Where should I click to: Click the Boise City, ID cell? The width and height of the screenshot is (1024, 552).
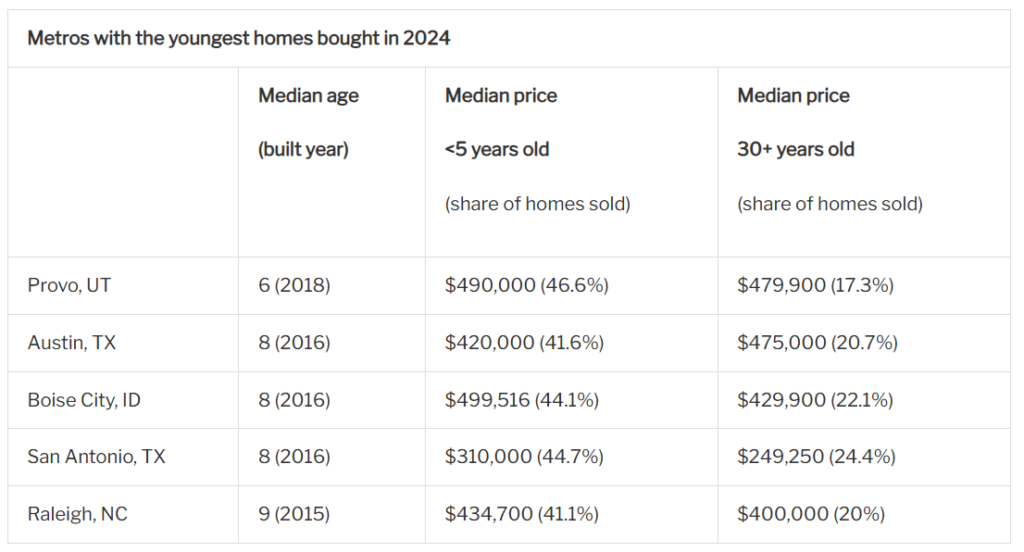[x=84, y=400]
